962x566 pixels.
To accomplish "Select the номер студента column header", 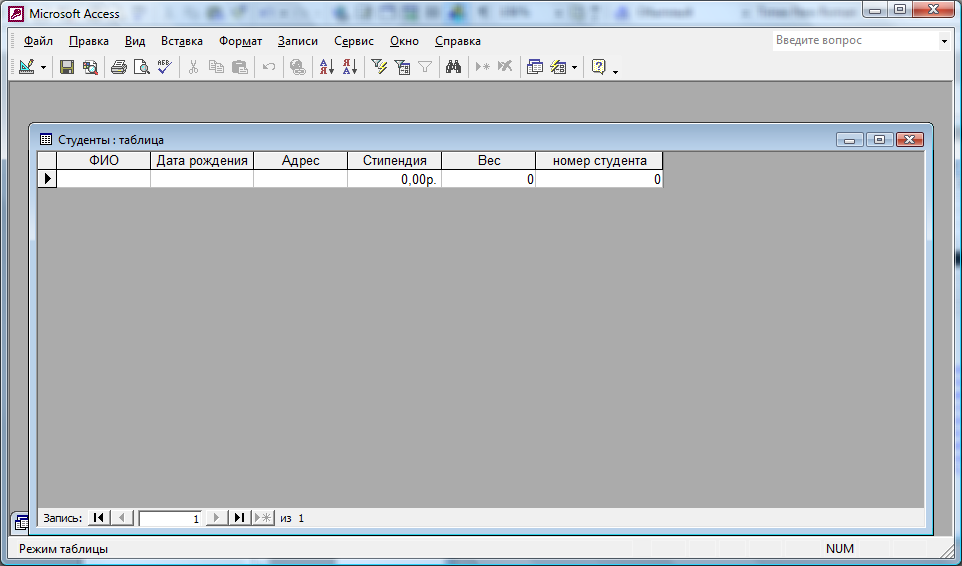I will pos(599,161).
